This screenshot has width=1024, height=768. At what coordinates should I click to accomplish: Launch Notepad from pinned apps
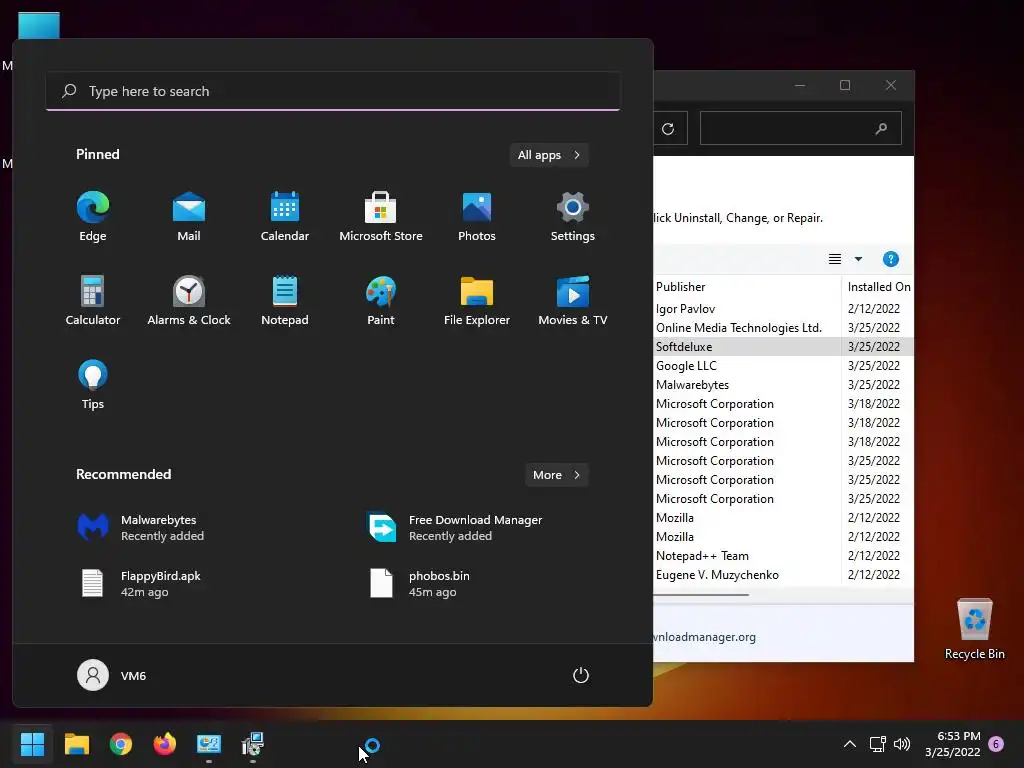[285, 300]
